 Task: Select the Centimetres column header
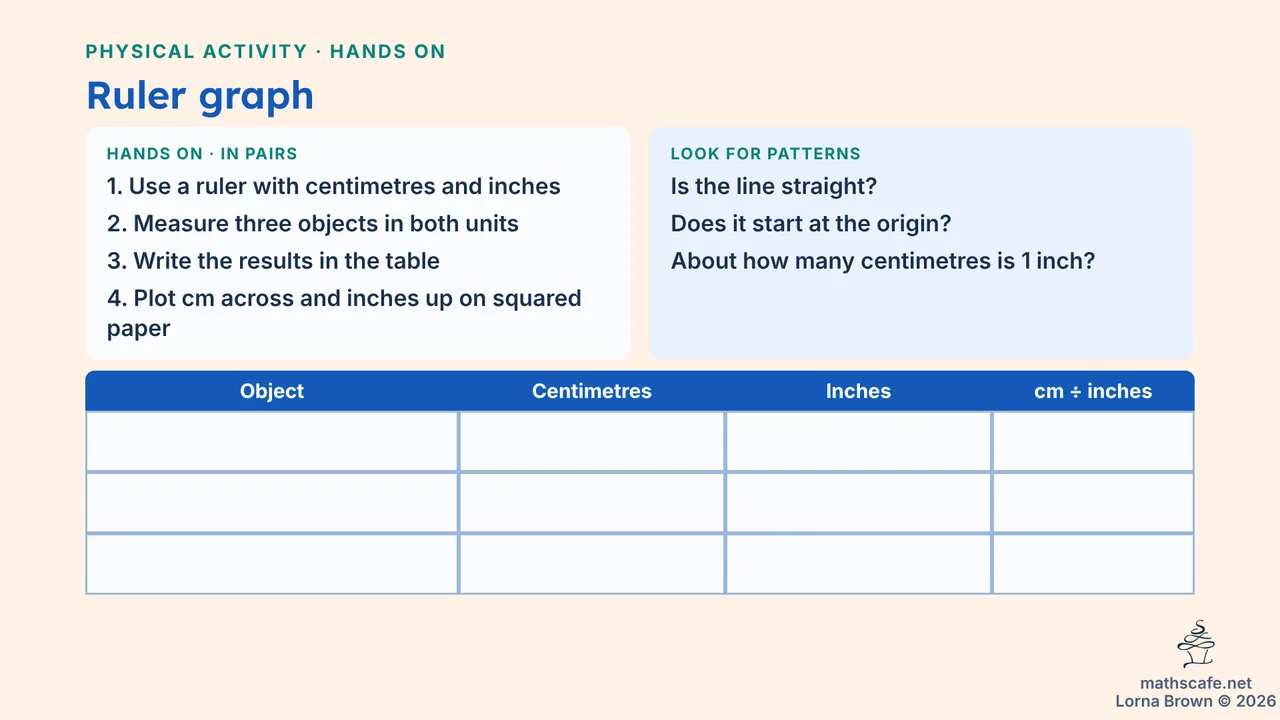point(592,391)
